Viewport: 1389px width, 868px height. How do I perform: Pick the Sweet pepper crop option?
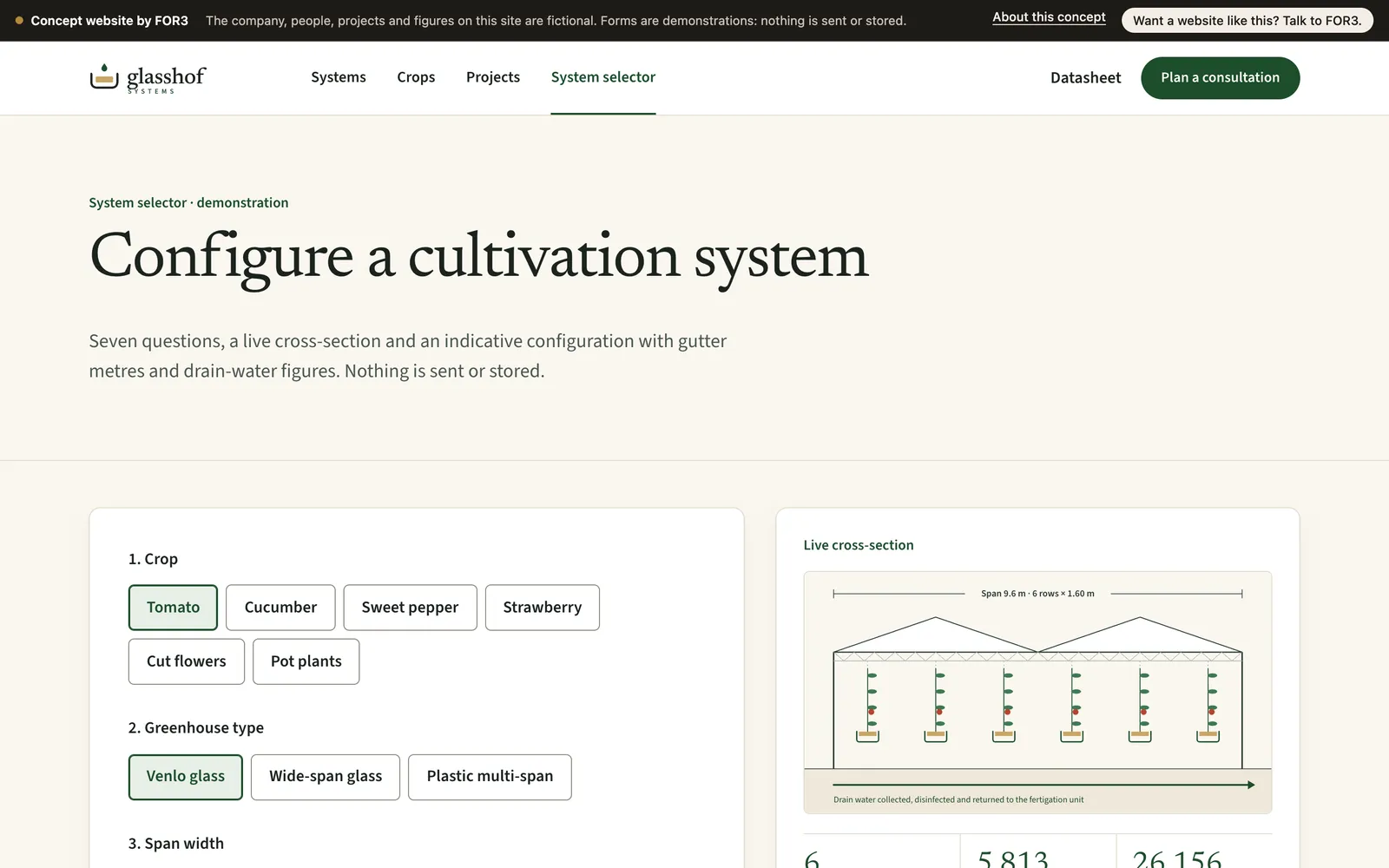click(410, 608)
